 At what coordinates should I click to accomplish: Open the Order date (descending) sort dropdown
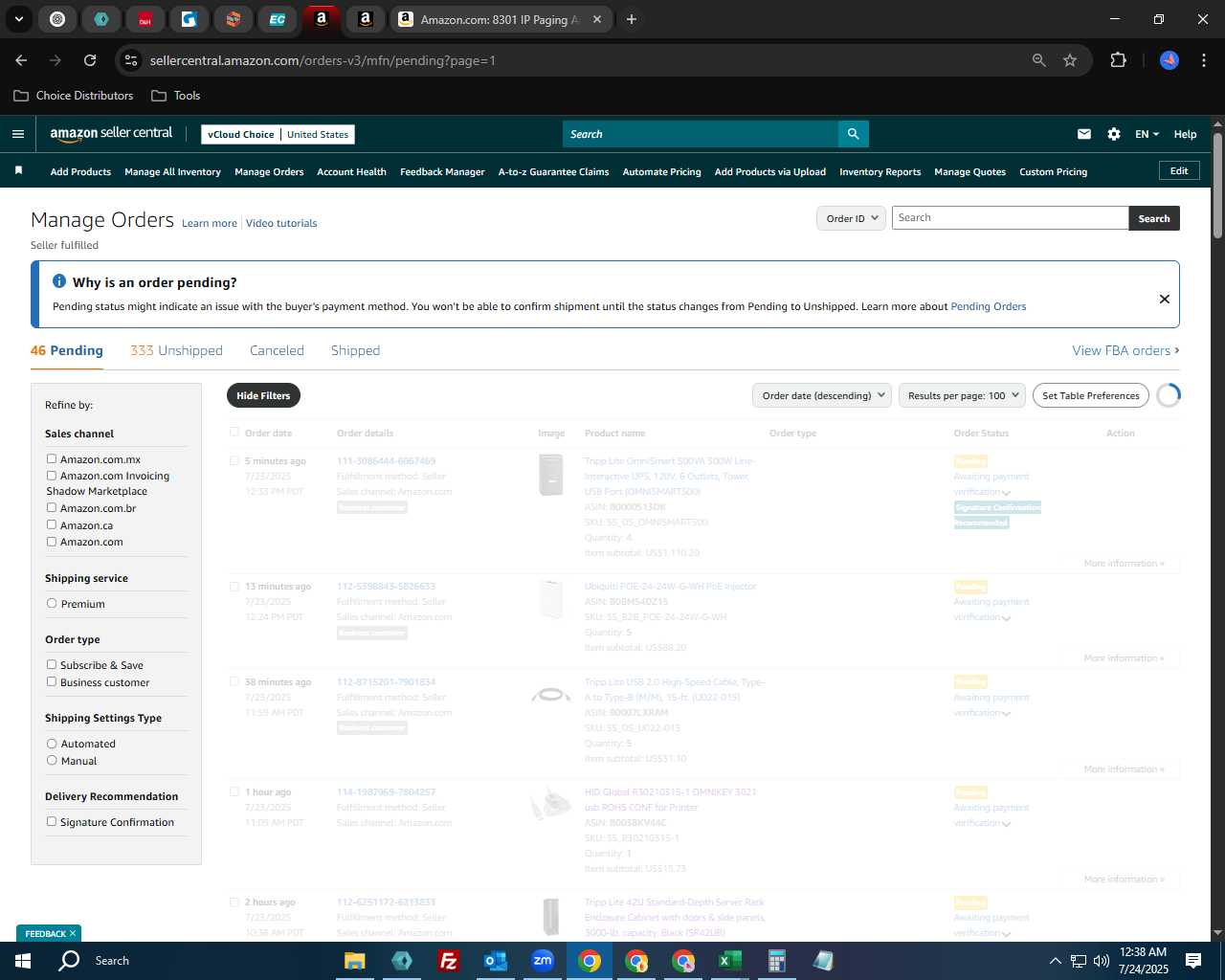(x=822, y=395)
